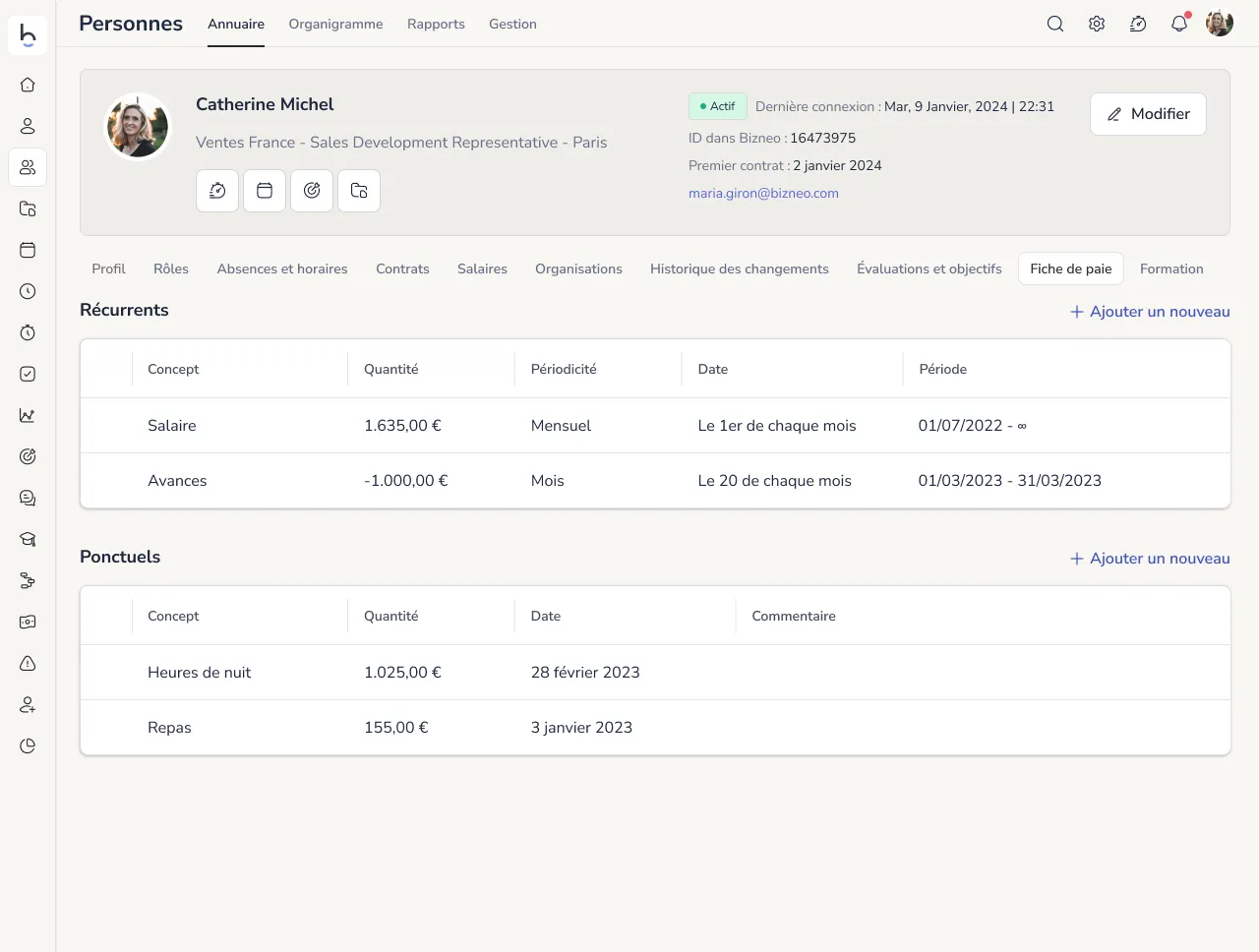Select the Salaires tab

click(x=482, y=268)
